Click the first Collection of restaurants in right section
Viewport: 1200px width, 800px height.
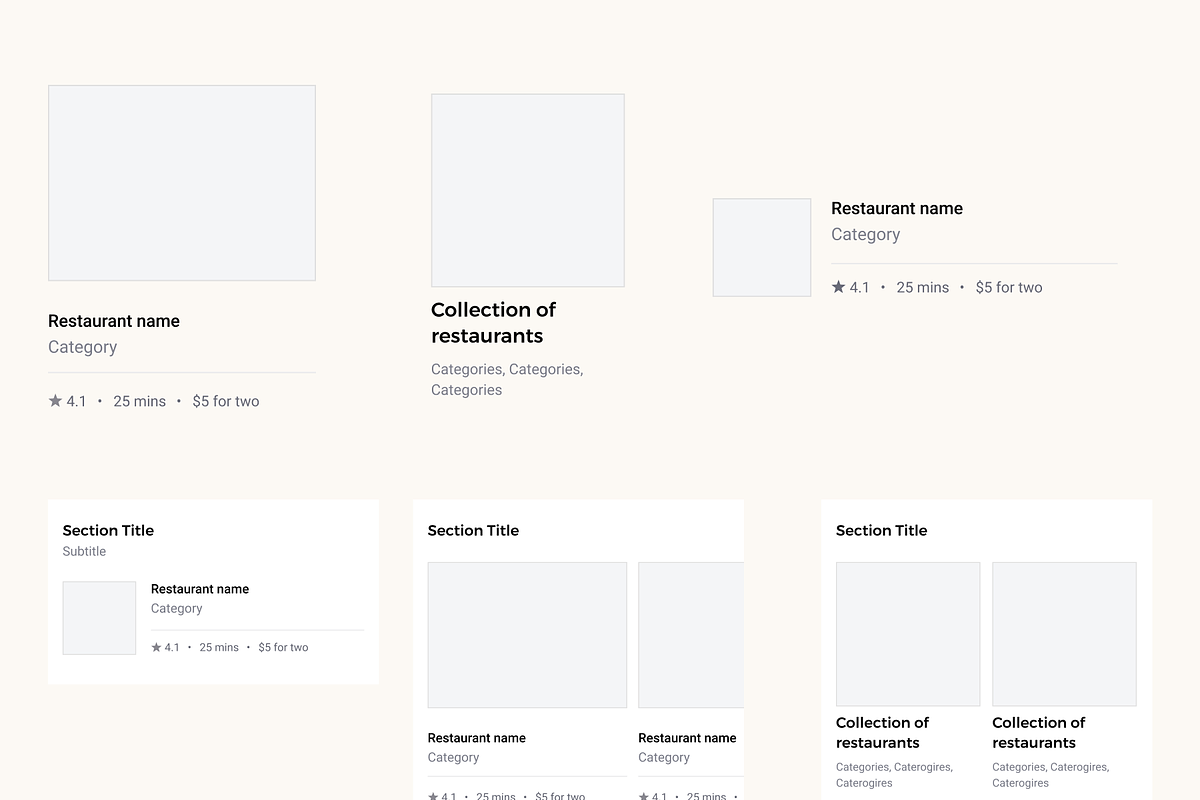(x=883, y=732)
